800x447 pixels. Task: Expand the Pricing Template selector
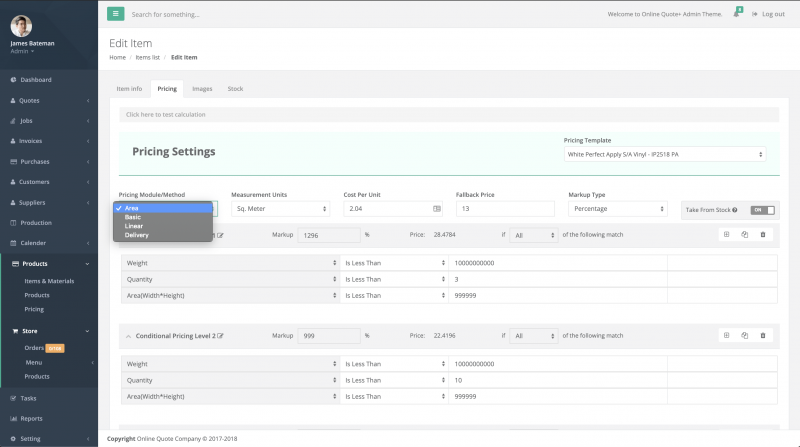pos(664,155)
